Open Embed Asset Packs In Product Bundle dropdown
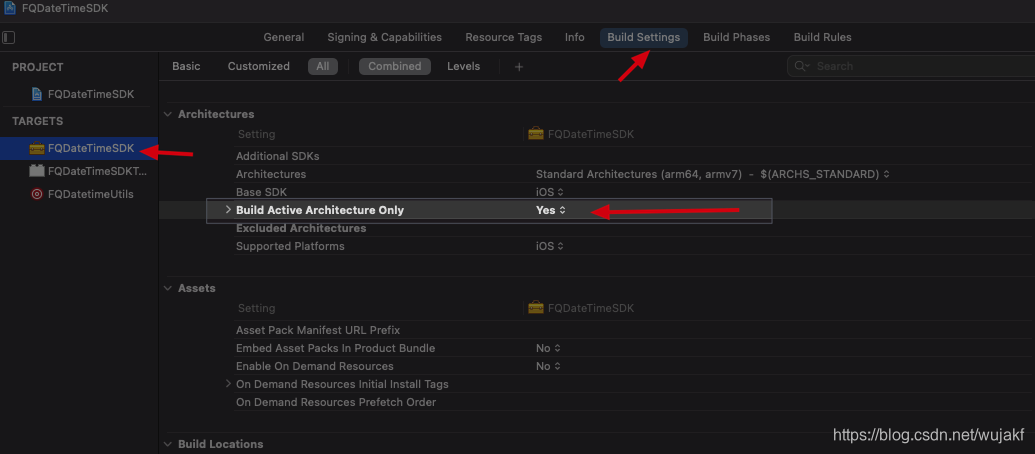This screenshot has height=454, width=1035. [548, 348]
